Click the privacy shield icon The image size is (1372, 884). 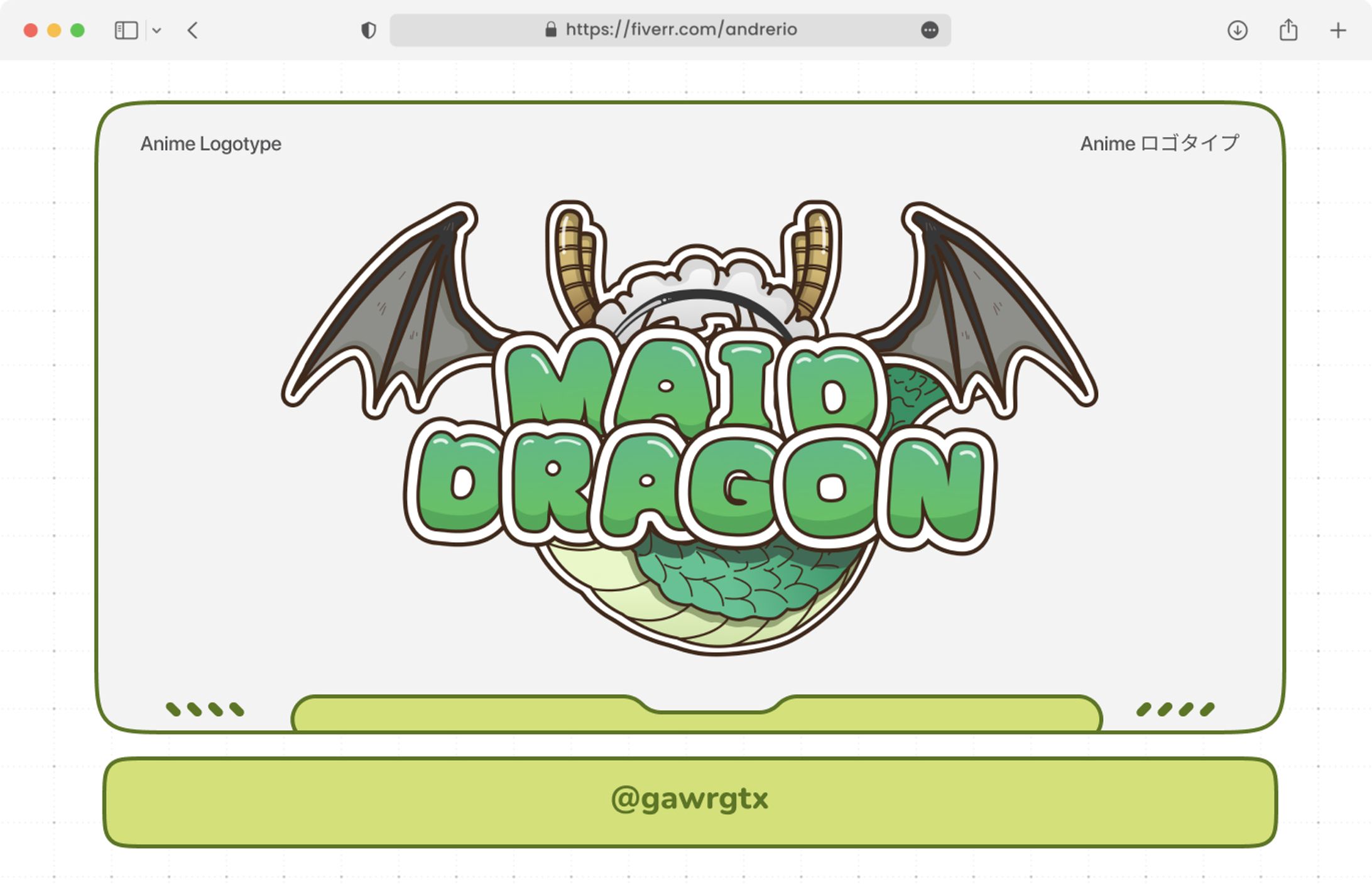[369, 29]
